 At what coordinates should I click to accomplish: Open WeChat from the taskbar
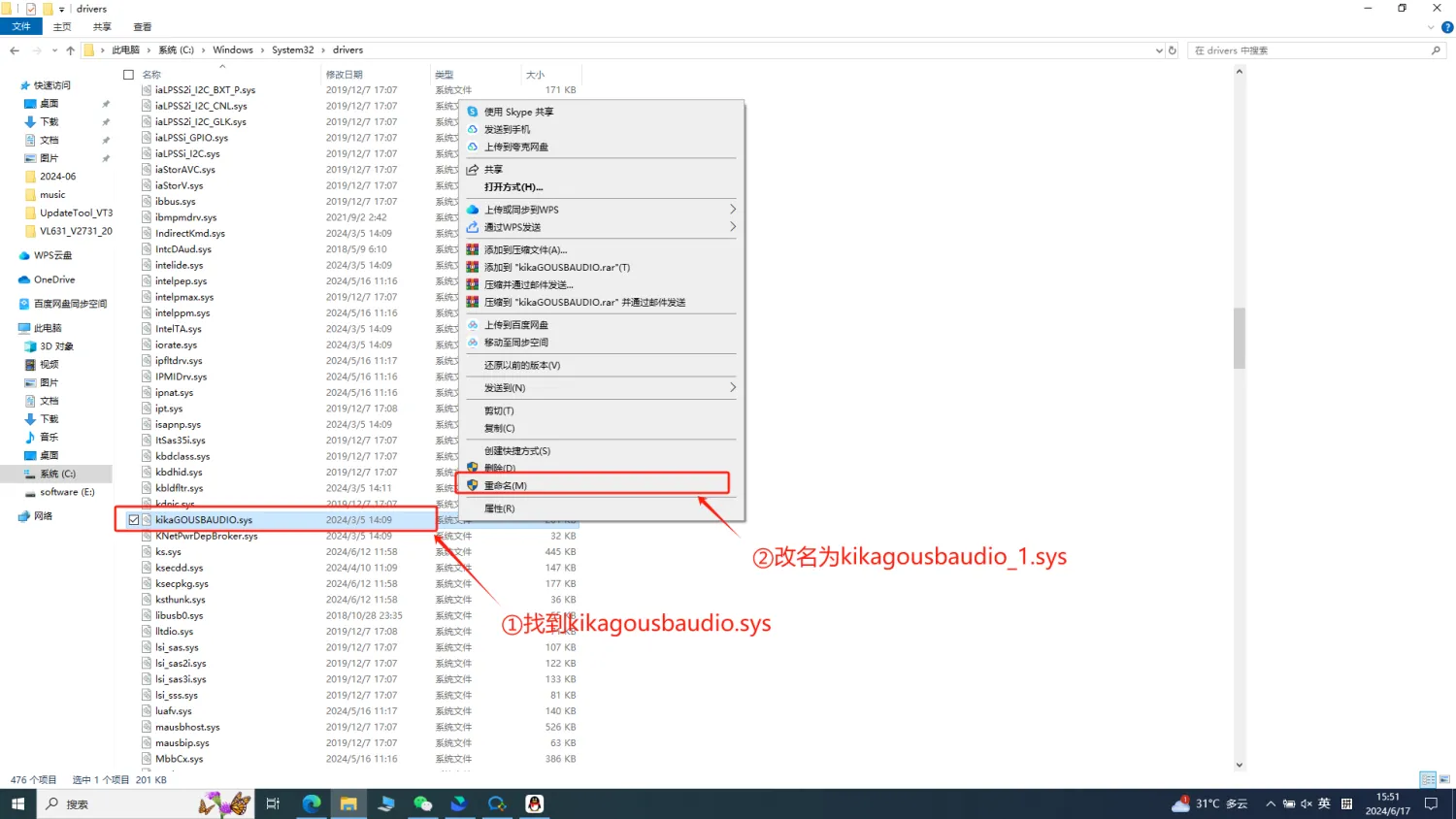click(x=422, y=803)
